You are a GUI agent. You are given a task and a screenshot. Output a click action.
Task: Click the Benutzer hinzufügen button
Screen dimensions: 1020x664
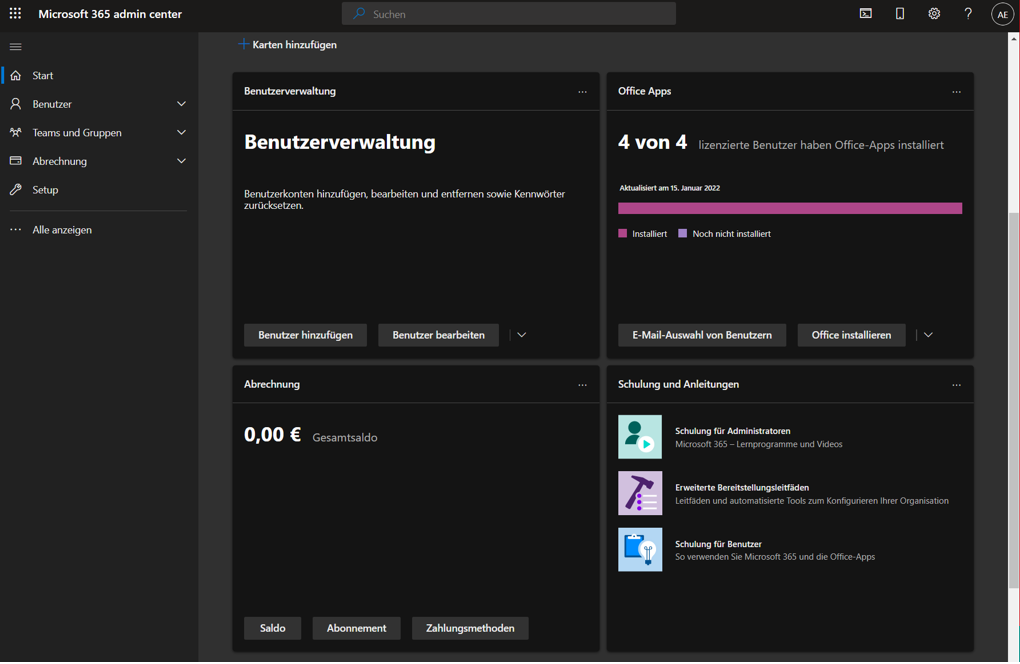[305, 335]
